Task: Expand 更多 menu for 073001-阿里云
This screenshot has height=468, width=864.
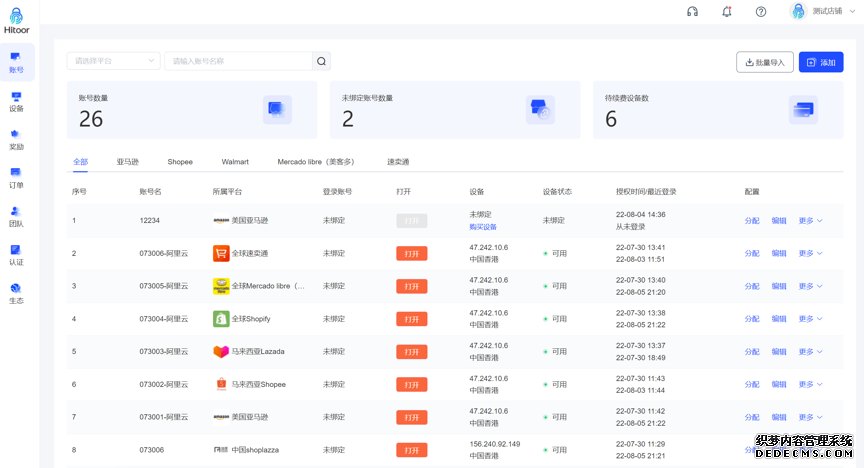Action: tap(811, 417)
